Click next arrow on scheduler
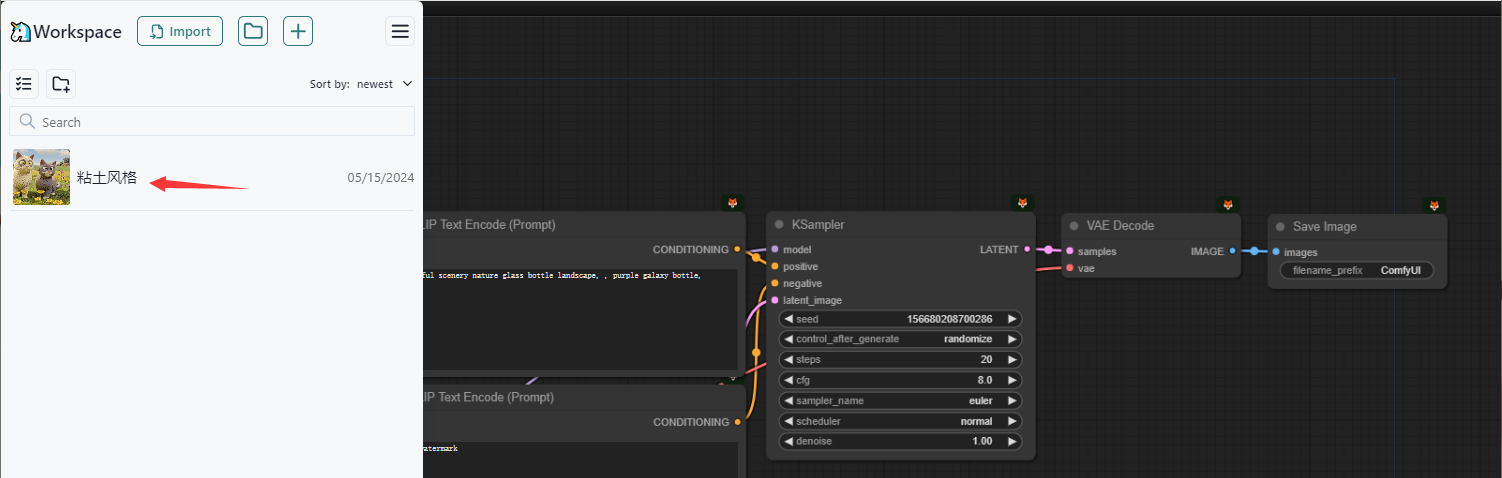 (1012, 421)
